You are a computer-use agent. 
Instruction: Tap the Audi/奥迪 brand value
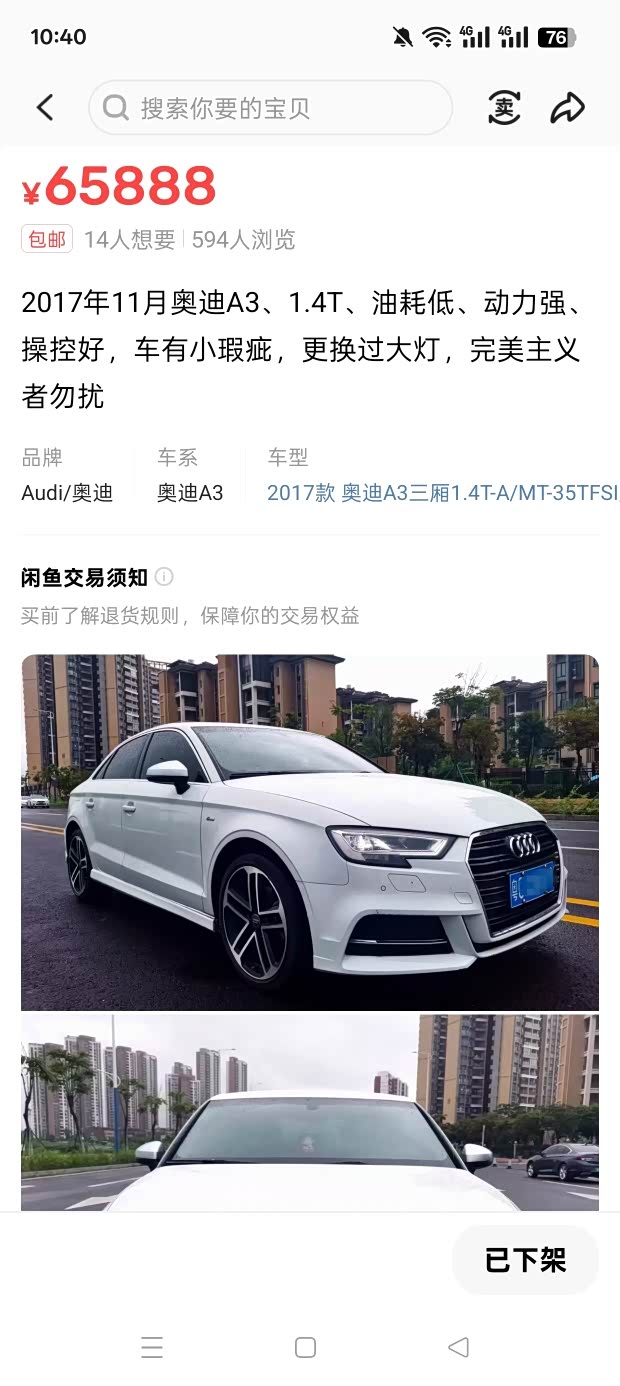pyautogui.click(x=67, y=493)
